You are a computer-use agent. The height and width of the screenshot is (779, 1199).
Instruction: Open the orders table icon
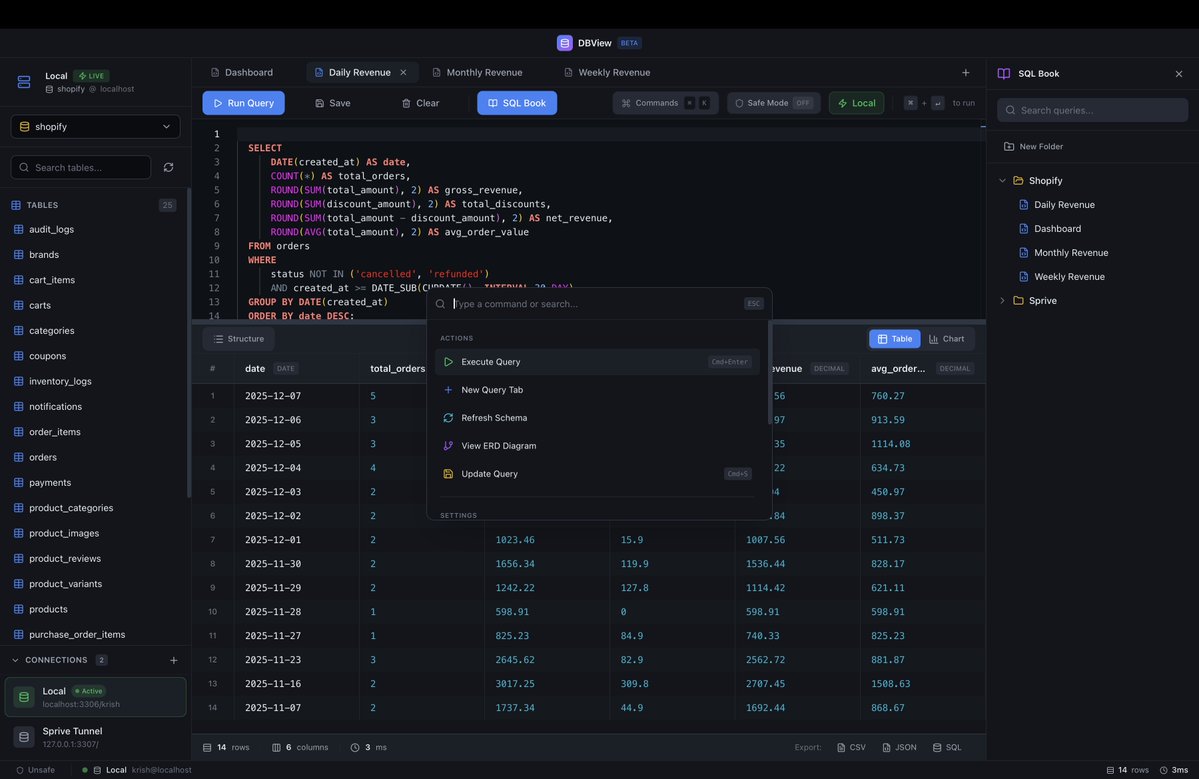click(x=16, y=456)
